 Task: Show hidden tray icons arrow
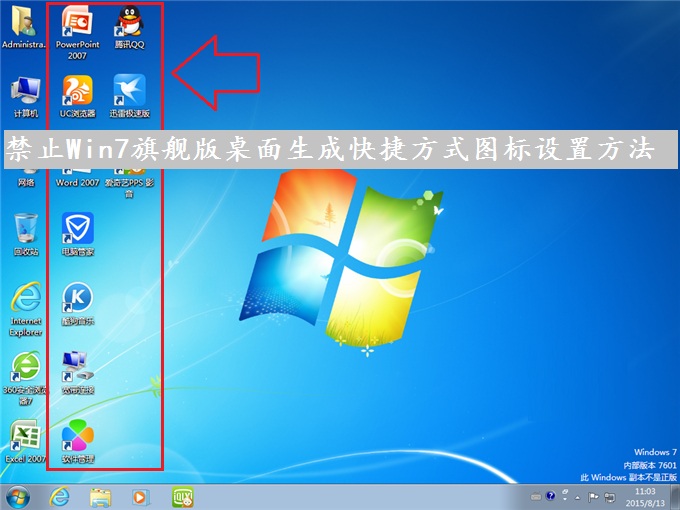(578, 497)
